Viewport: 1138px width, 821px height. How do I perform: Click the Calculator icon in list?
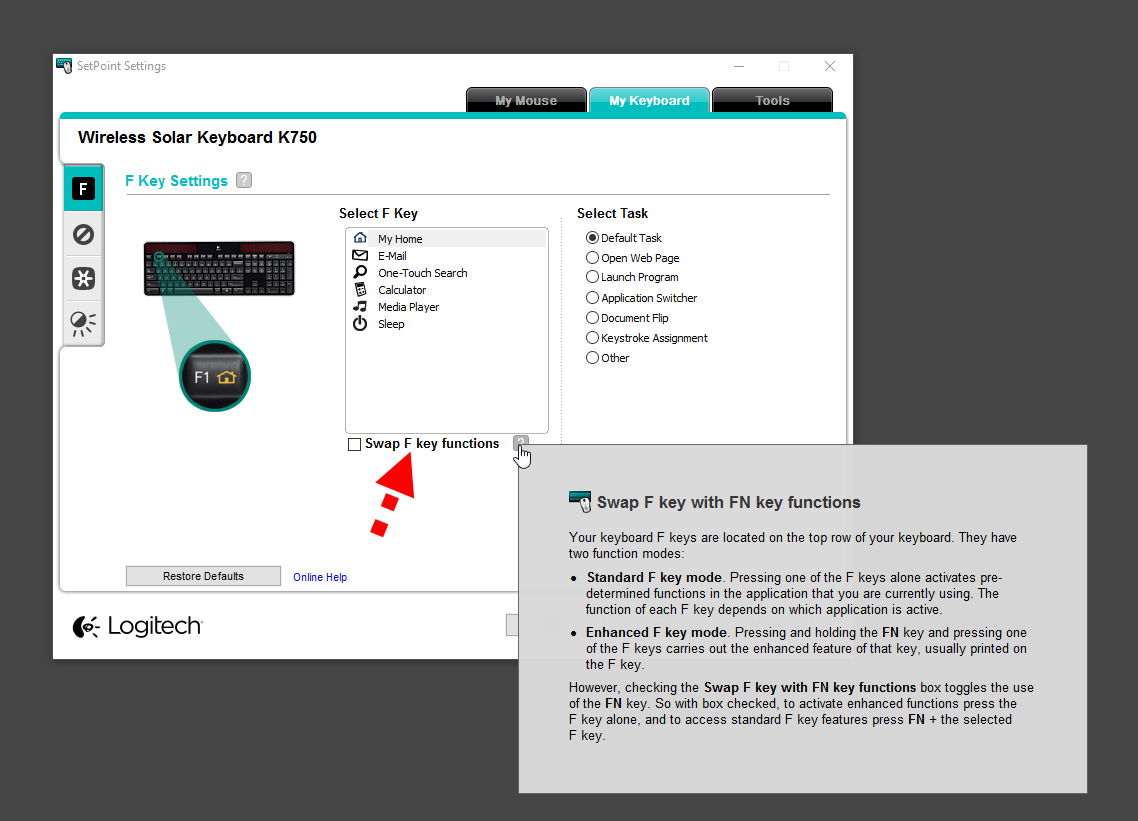click(x=360, y=290)
